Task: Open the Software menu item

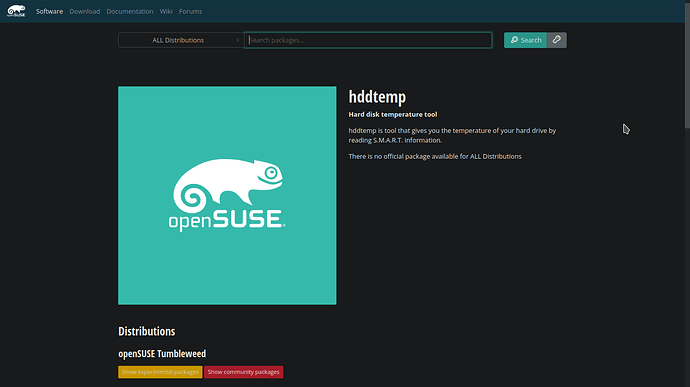Action: [49, 11]
